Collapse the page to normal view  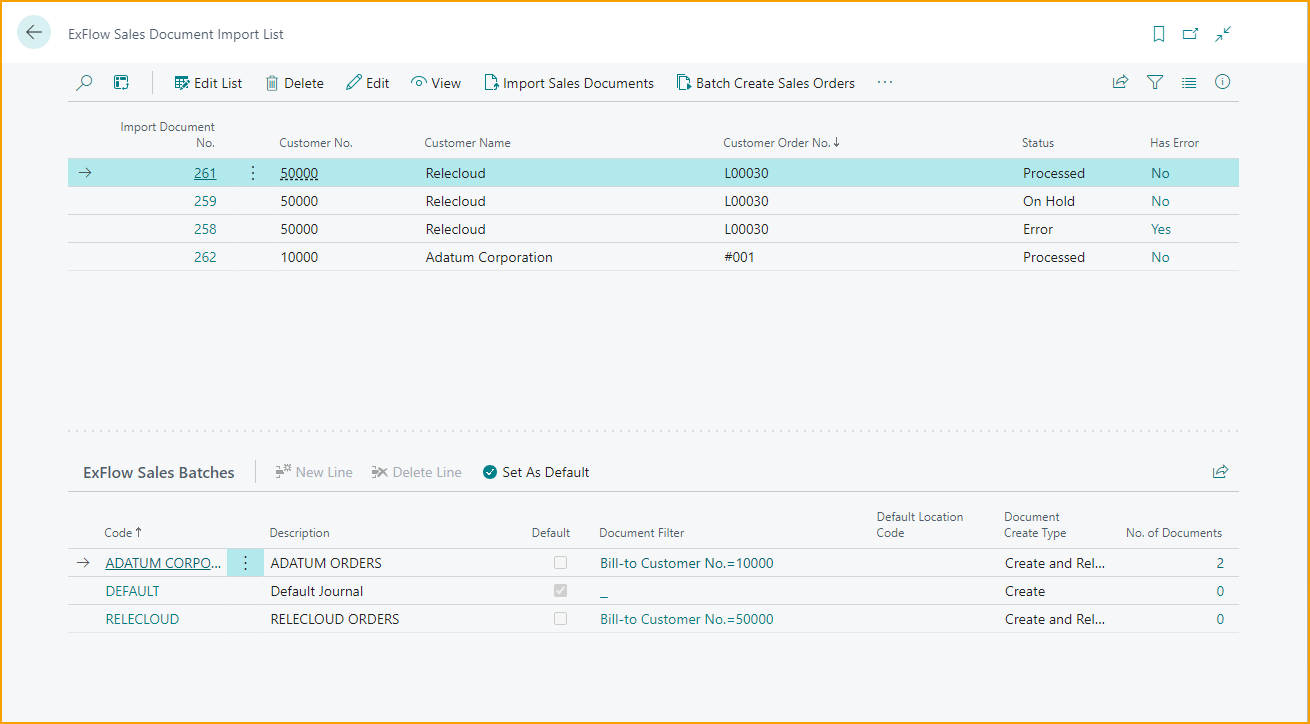coord(1223,33)
